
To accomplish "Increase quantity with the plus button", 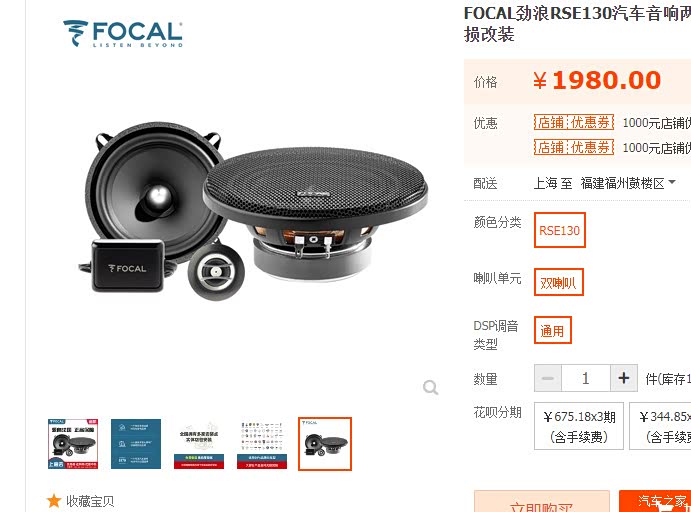I will (624, 378).
